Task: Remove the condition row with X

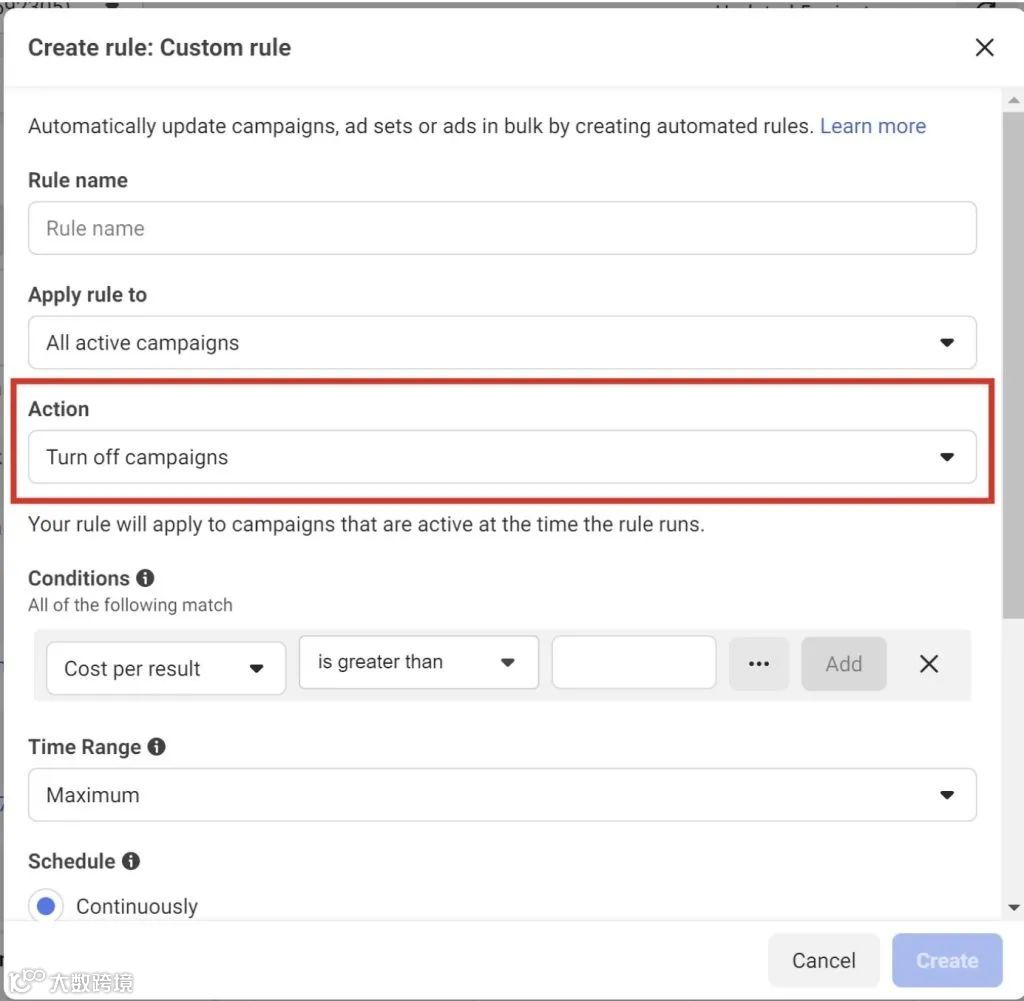Action: point(929,664)
